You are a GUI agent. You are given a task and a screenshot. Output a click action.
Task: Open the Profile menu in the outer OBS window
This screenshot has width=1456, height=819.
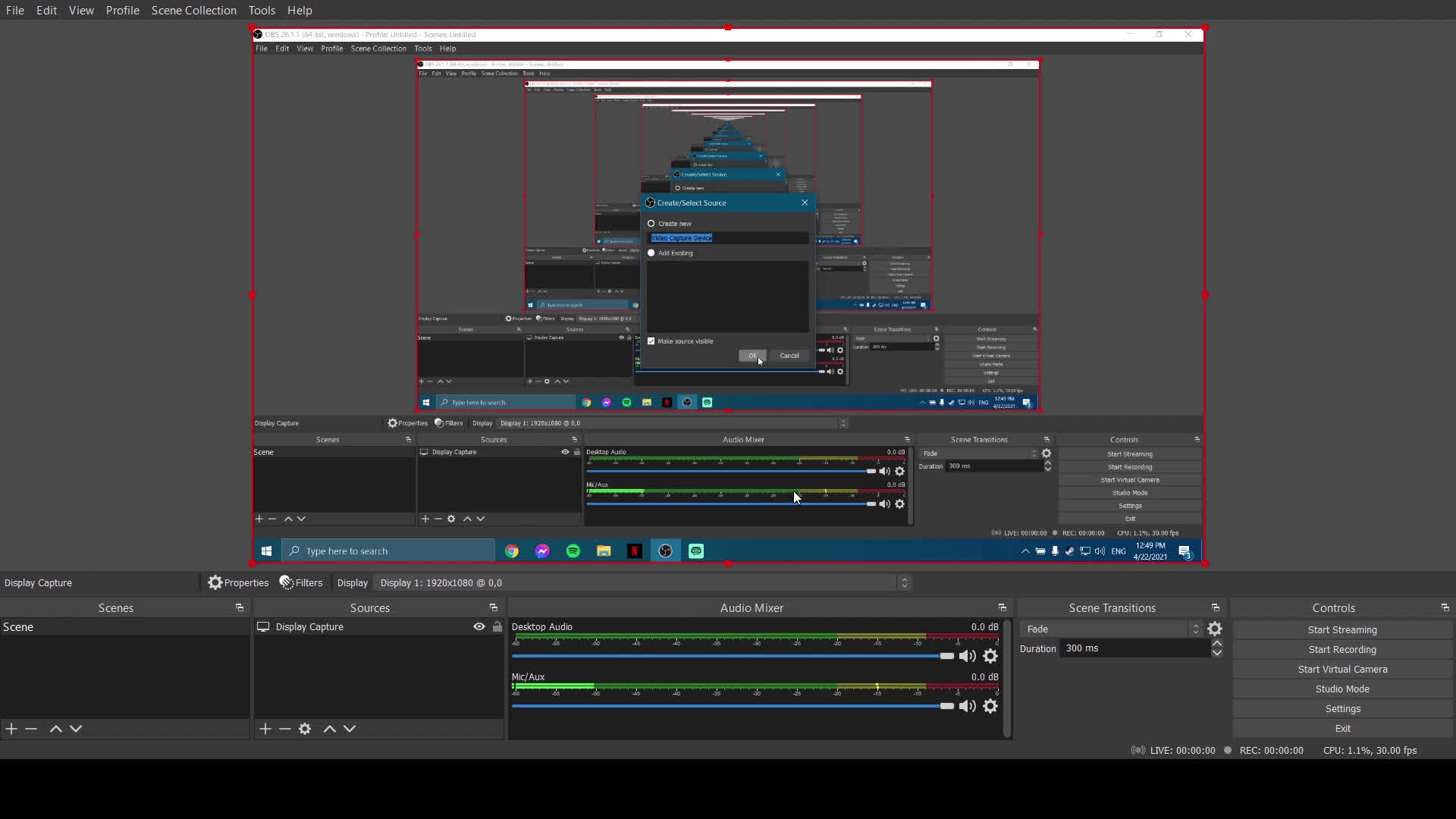122,10
